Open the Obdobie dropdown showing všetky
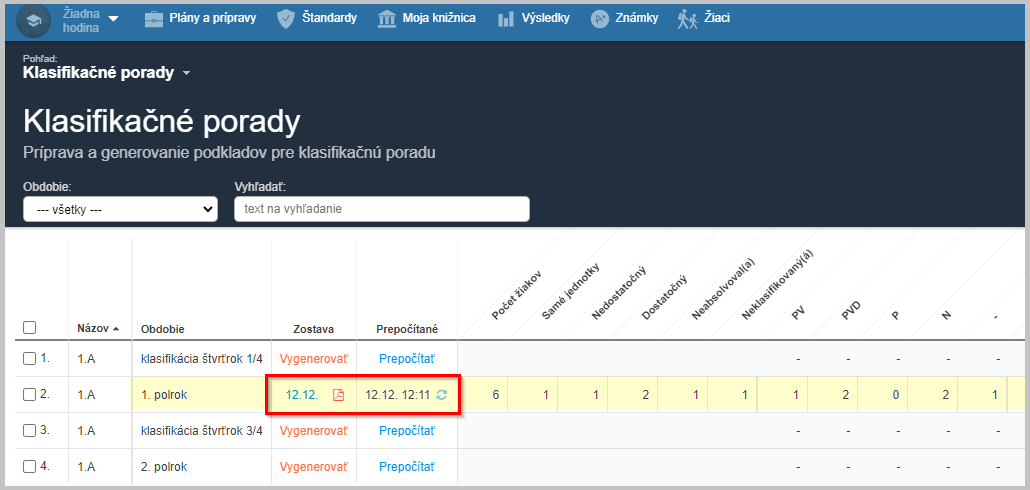 [120, 209]
